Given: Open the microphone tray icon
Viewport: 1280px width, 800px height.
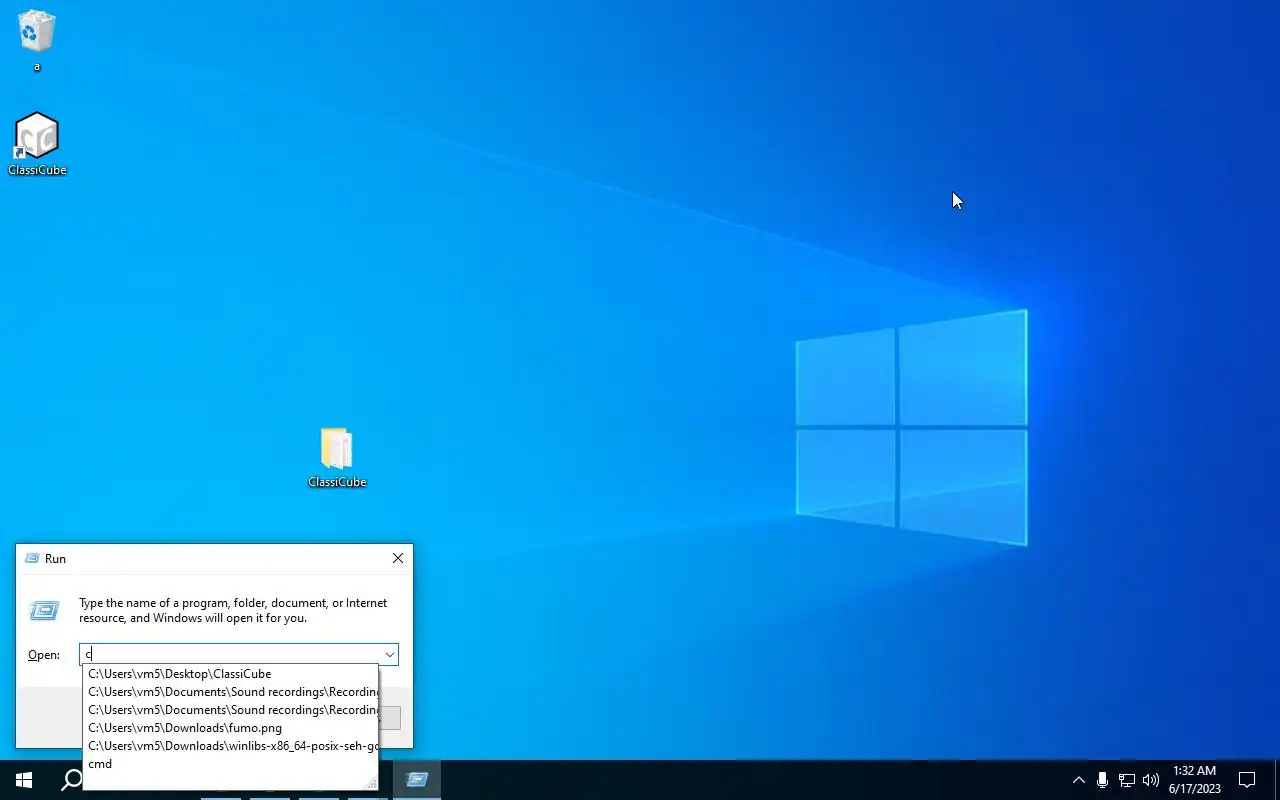Looking at the screenshot, I should 1102,780.
